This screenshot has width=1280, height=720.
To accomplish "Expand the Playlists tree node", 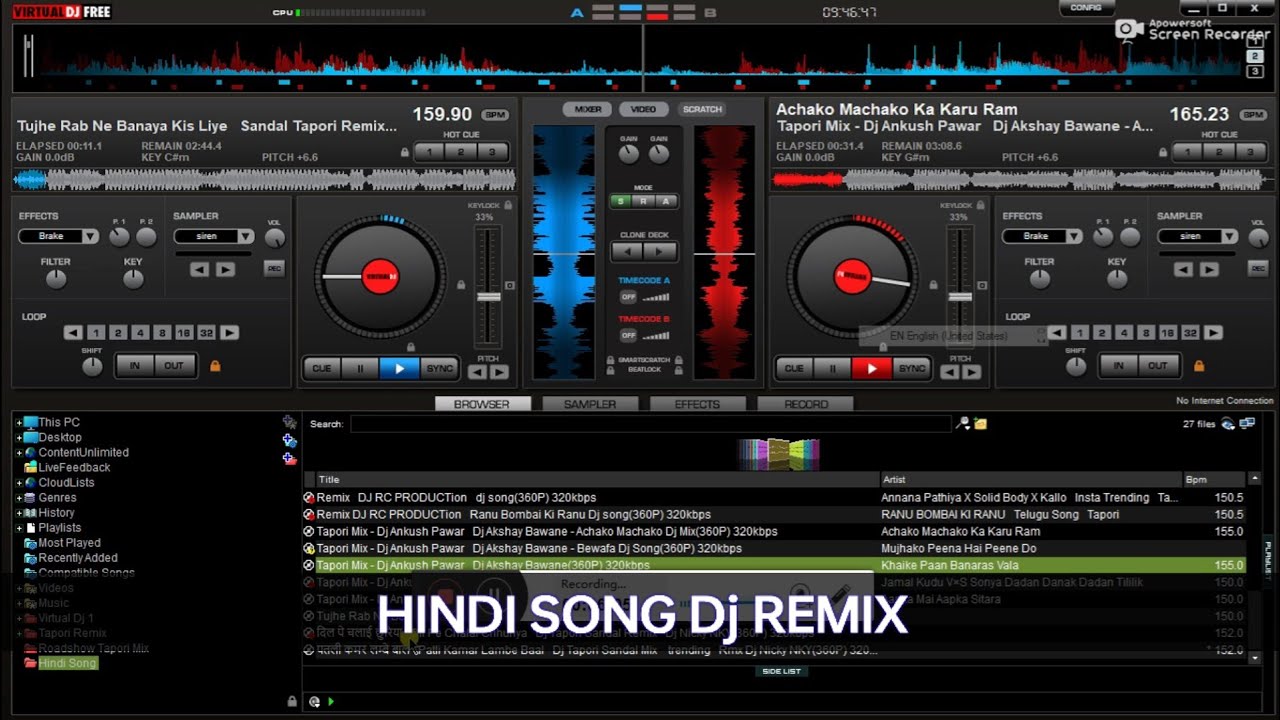I will tap(19, 528).
